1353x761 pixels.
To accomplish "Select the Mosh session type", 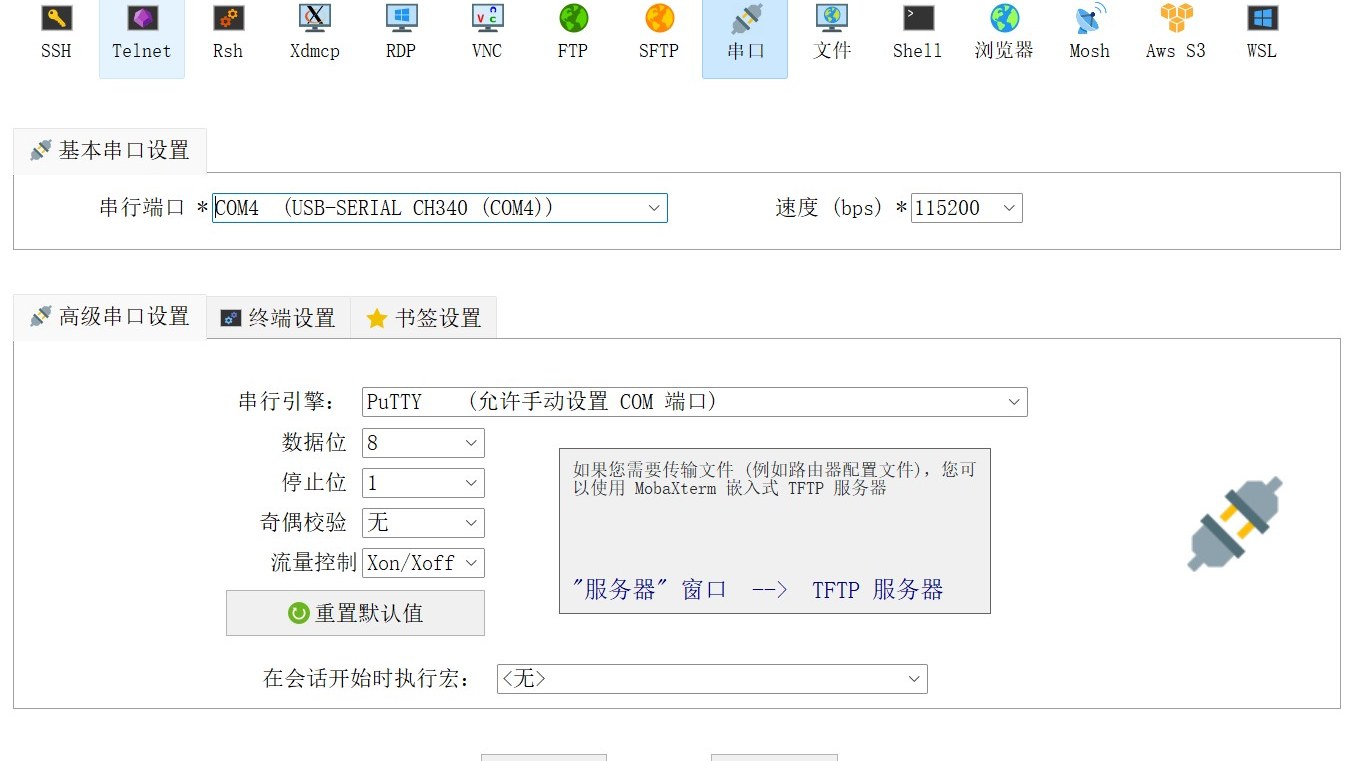I will pyautogui.click(x=1090, y=33).
